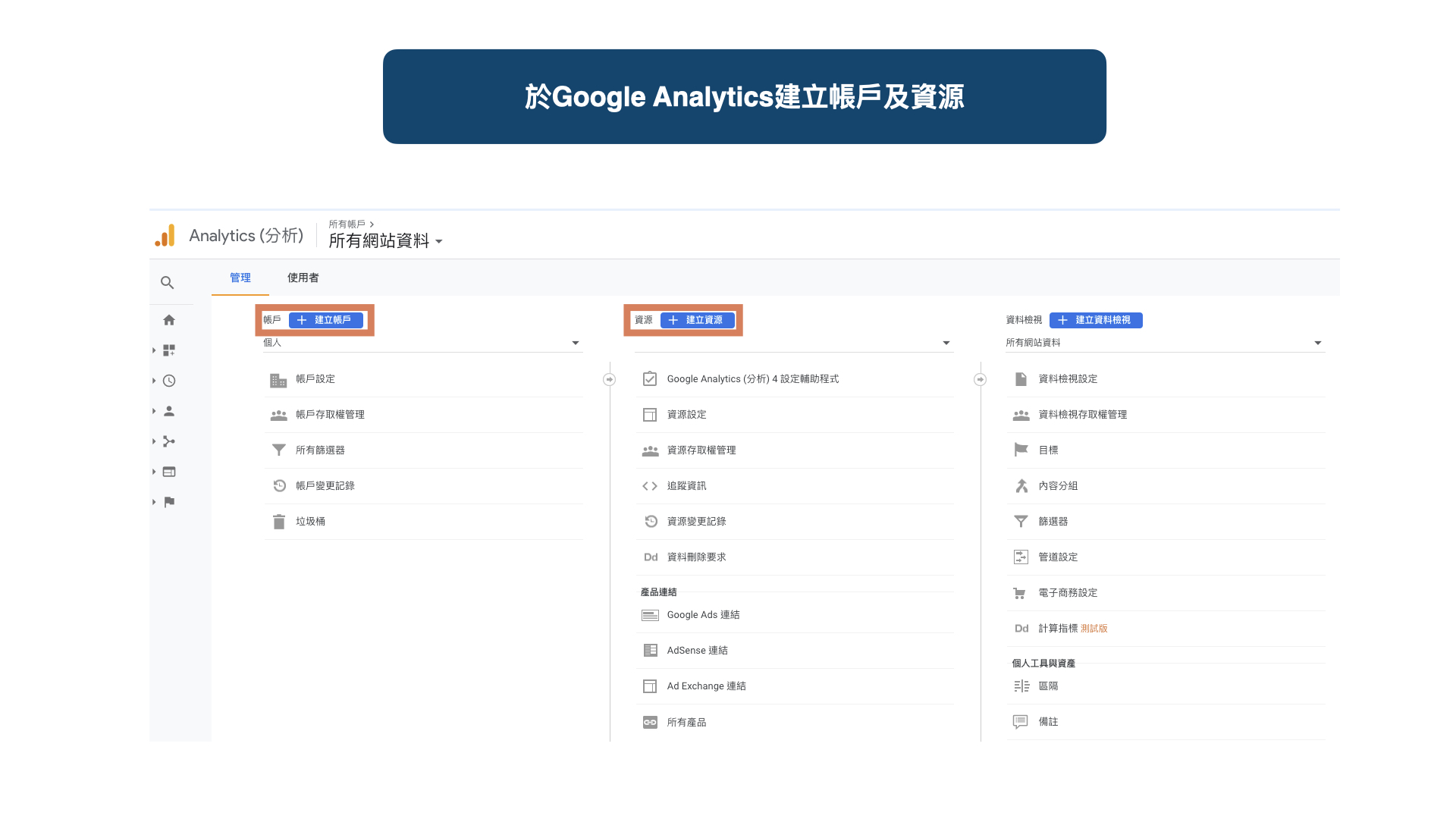This screenshot has height=819, width=1456.
Task: Click the arrow circle between property and view columns
Action: [980, 379]
